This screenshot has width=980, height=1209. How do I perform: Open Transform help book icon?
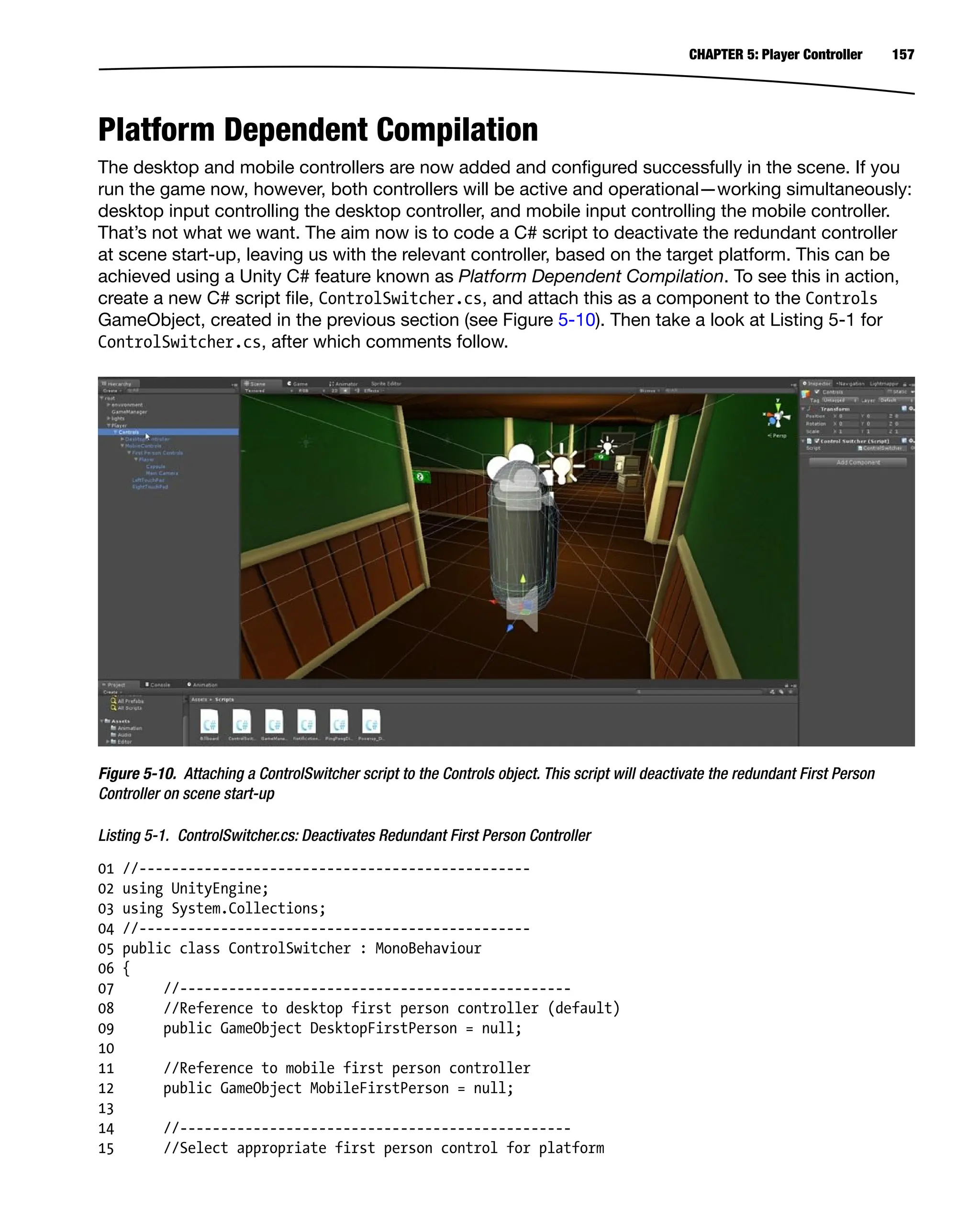[x=904, y=409]
